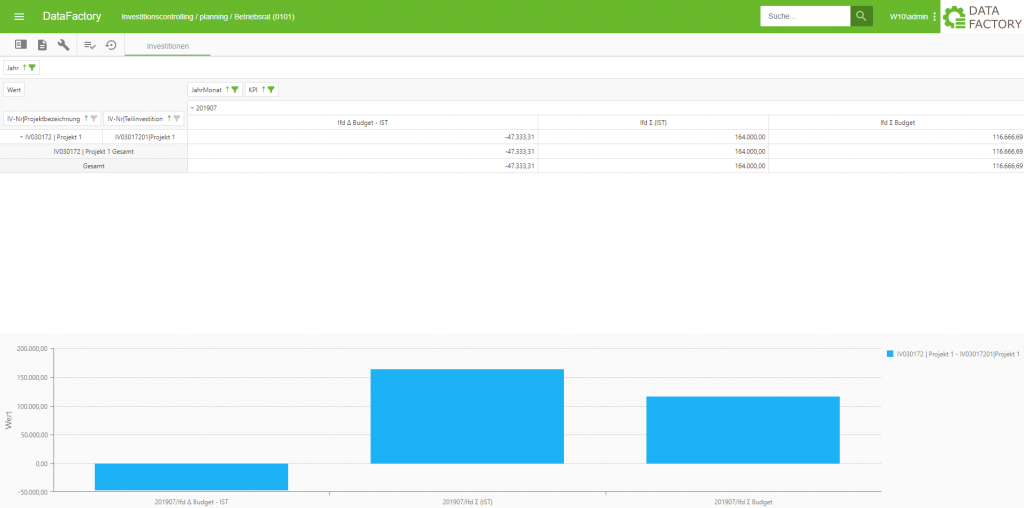Collapse the IV030172 | Projekt 1 row
The image size is (1024, 508).
pos(21,137)
